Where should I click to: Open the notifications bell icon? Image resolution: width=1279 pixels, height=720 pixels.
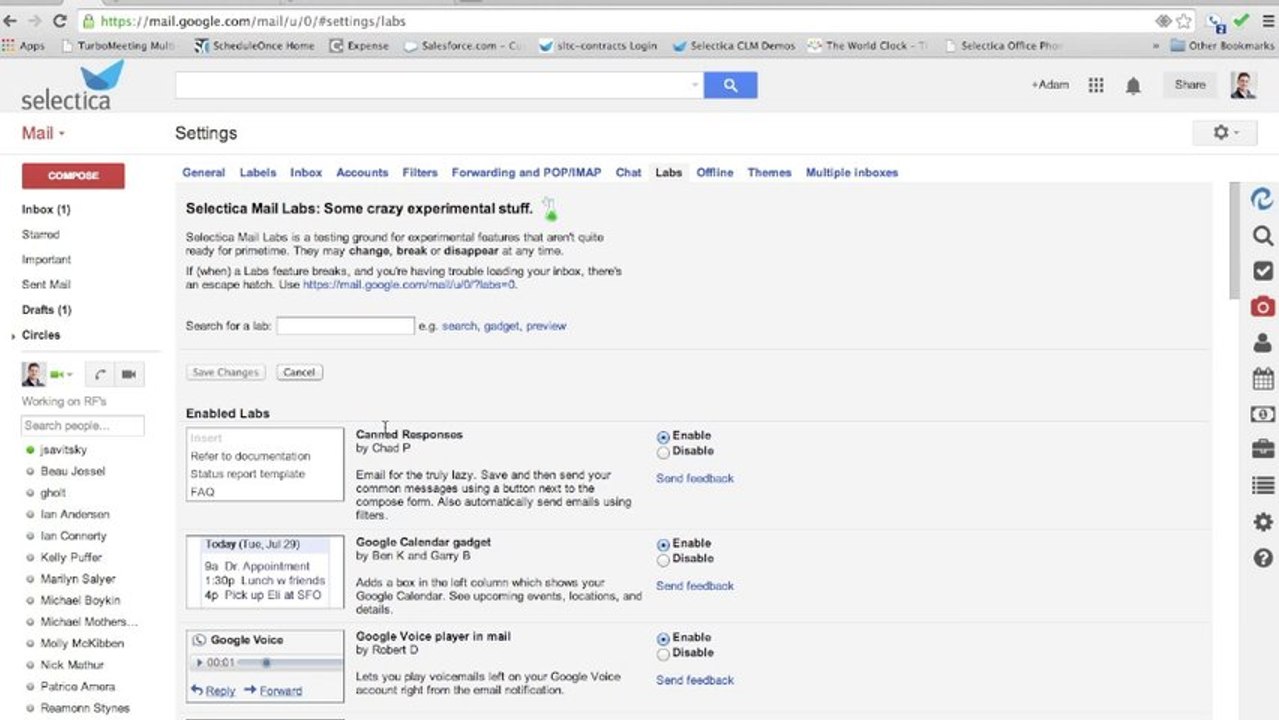coord(1133,86)
